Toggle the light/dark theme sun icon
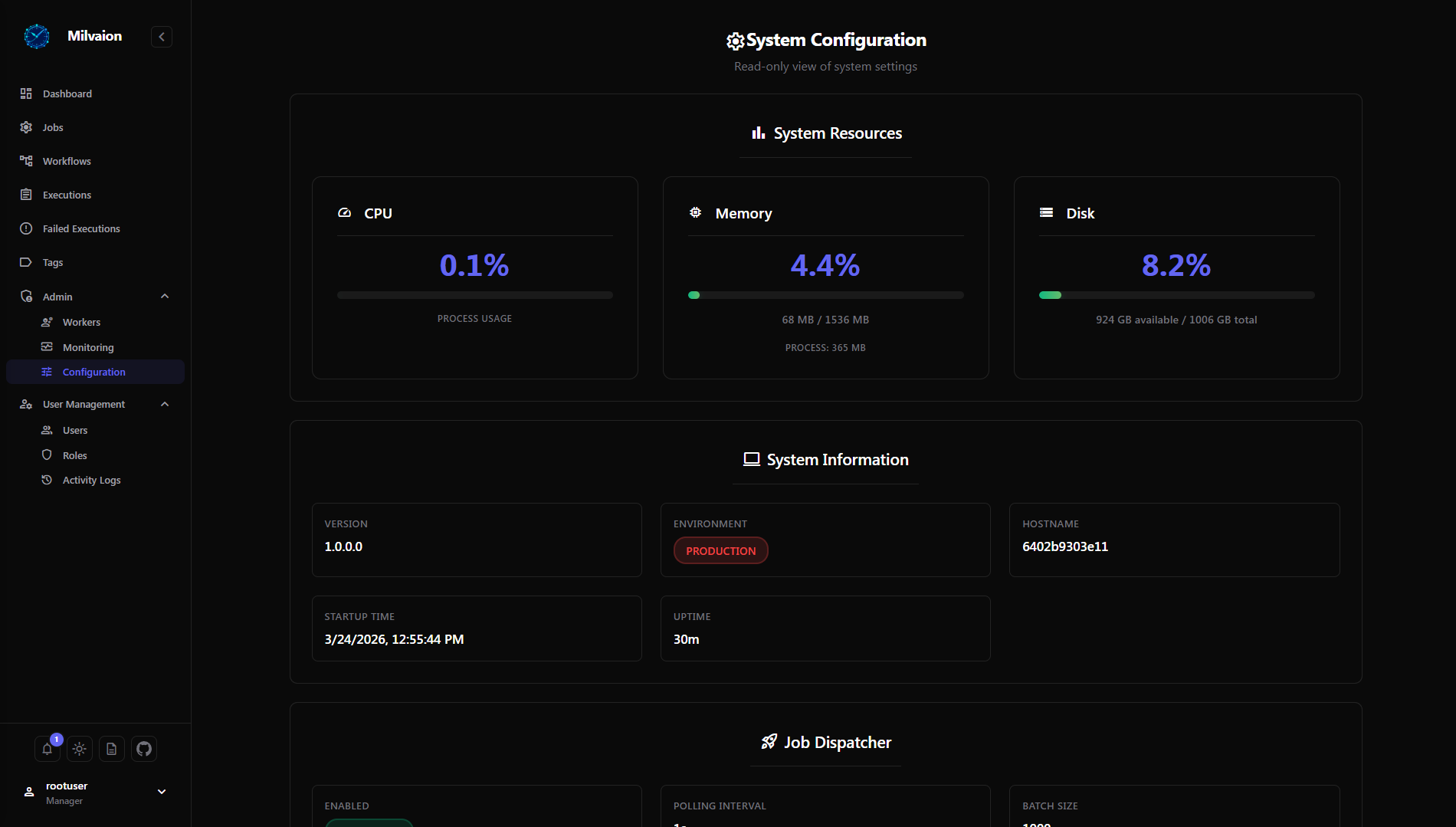 click(x=80, y=749)
